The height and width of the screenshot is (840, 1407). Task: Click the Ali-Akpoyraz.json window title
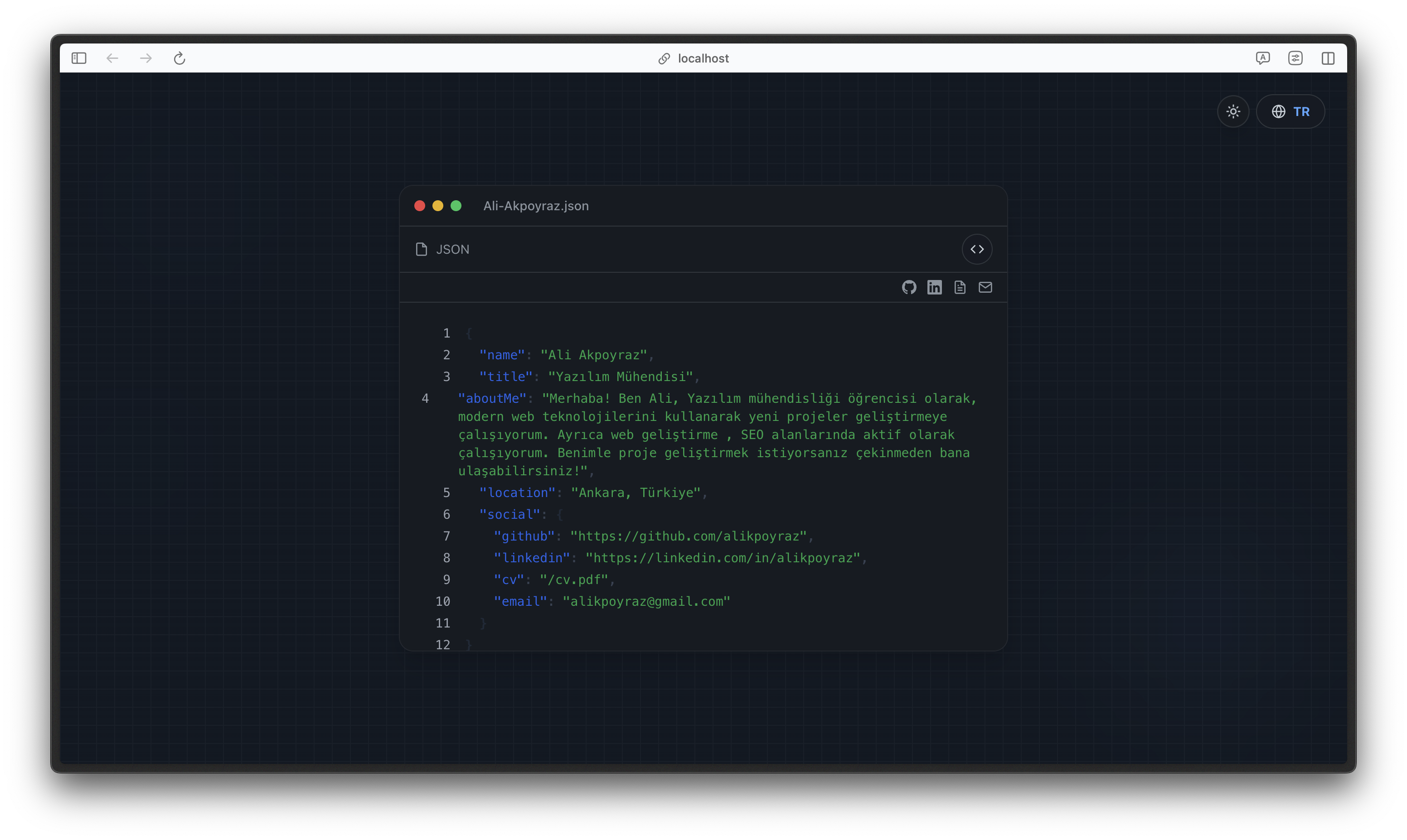click(536, 206)
